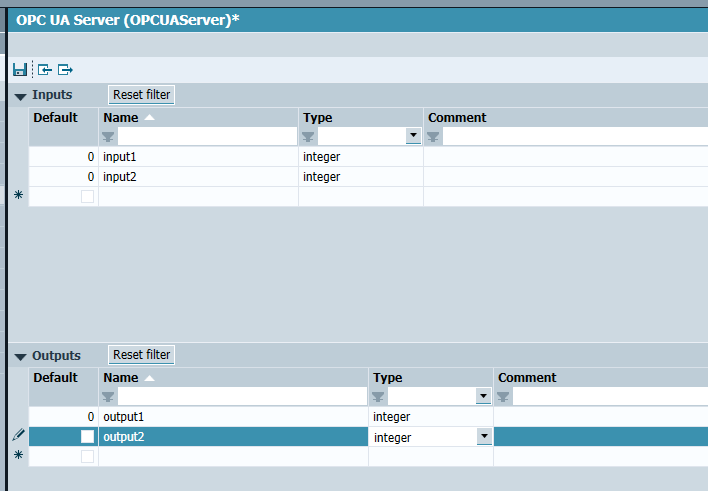Click the Outputs Name column filter icon
Image resolution: width=708 pixels, height=491 pixels.
[x=108, y=397]
